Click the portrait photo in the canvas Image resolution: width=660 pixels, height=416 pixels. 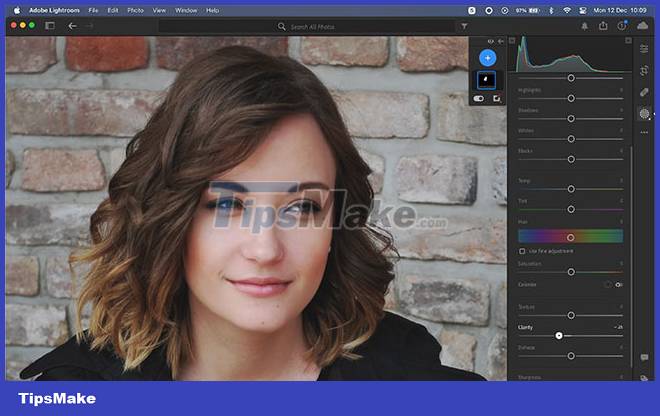pyautogui.click(x=256, y=208)
